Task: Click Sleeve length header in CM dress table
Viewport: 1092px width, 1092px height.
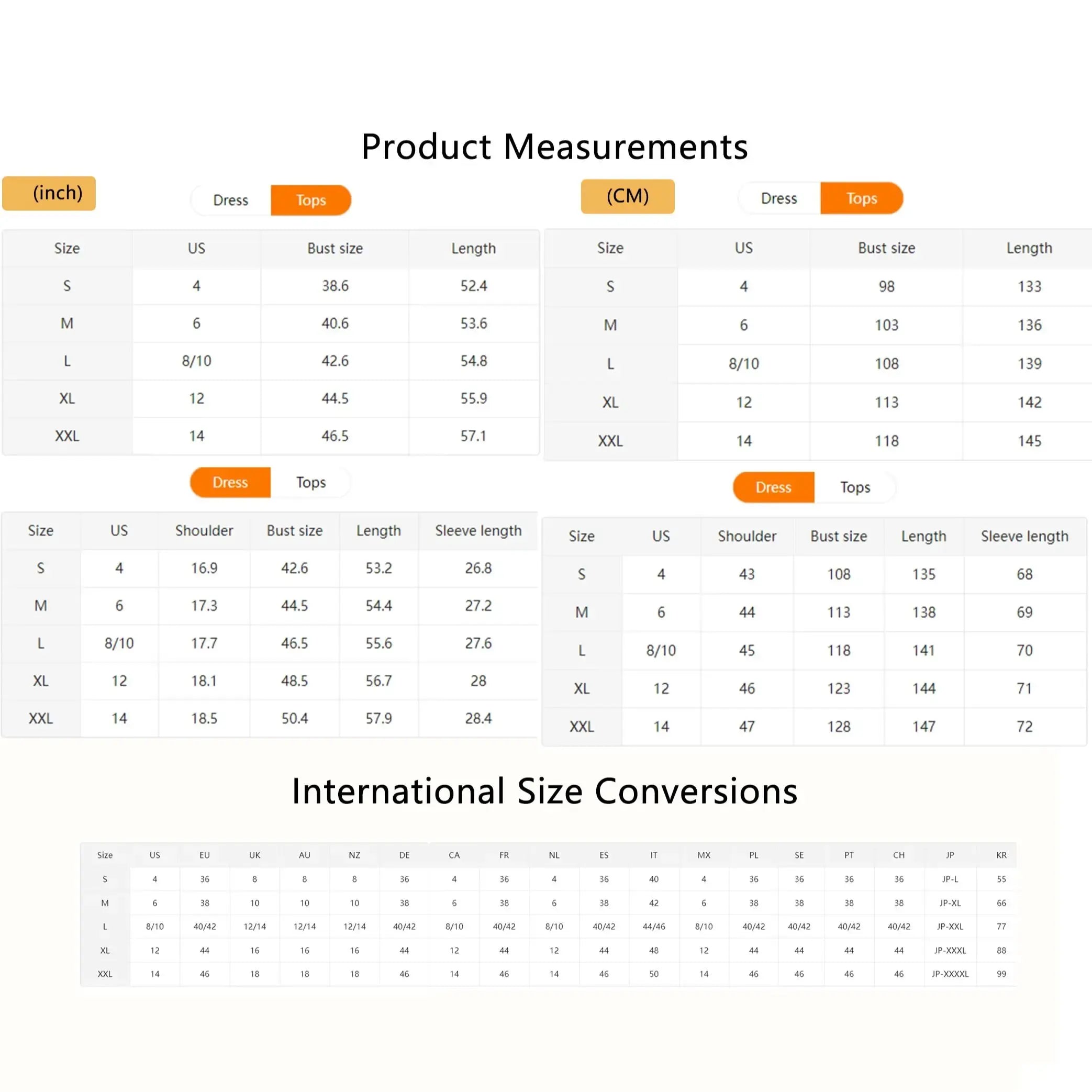Action: click(x=1024, y=536)
